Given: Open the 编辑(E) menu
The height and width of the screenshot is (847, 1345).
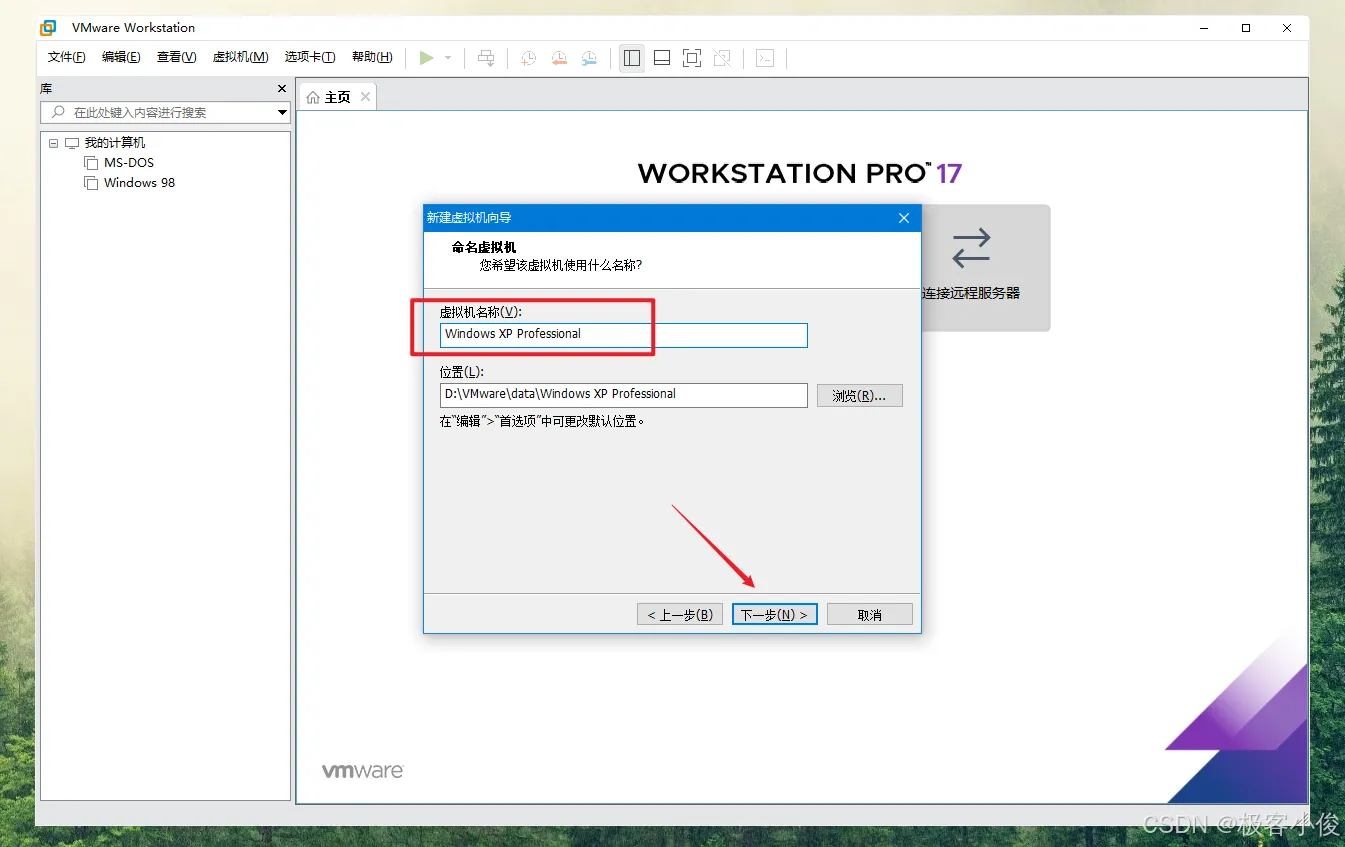Looking at the screenshot, I should [x=121, y=57].
